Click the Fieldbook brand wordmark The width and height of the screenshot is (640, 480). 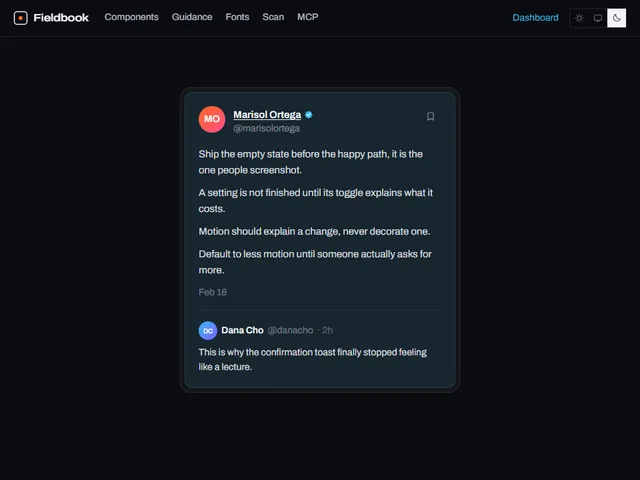(x=61, y=18)
